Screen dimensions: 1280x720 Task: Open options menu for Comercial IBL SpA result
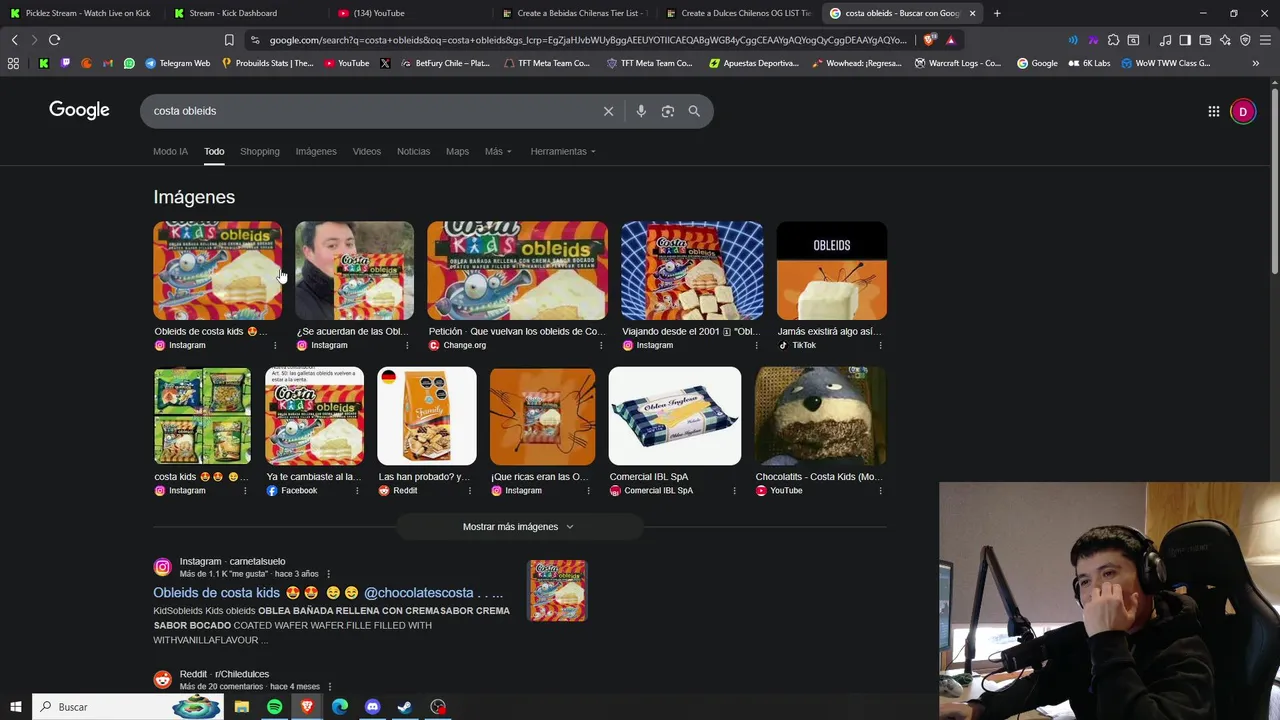pos(734,491)
